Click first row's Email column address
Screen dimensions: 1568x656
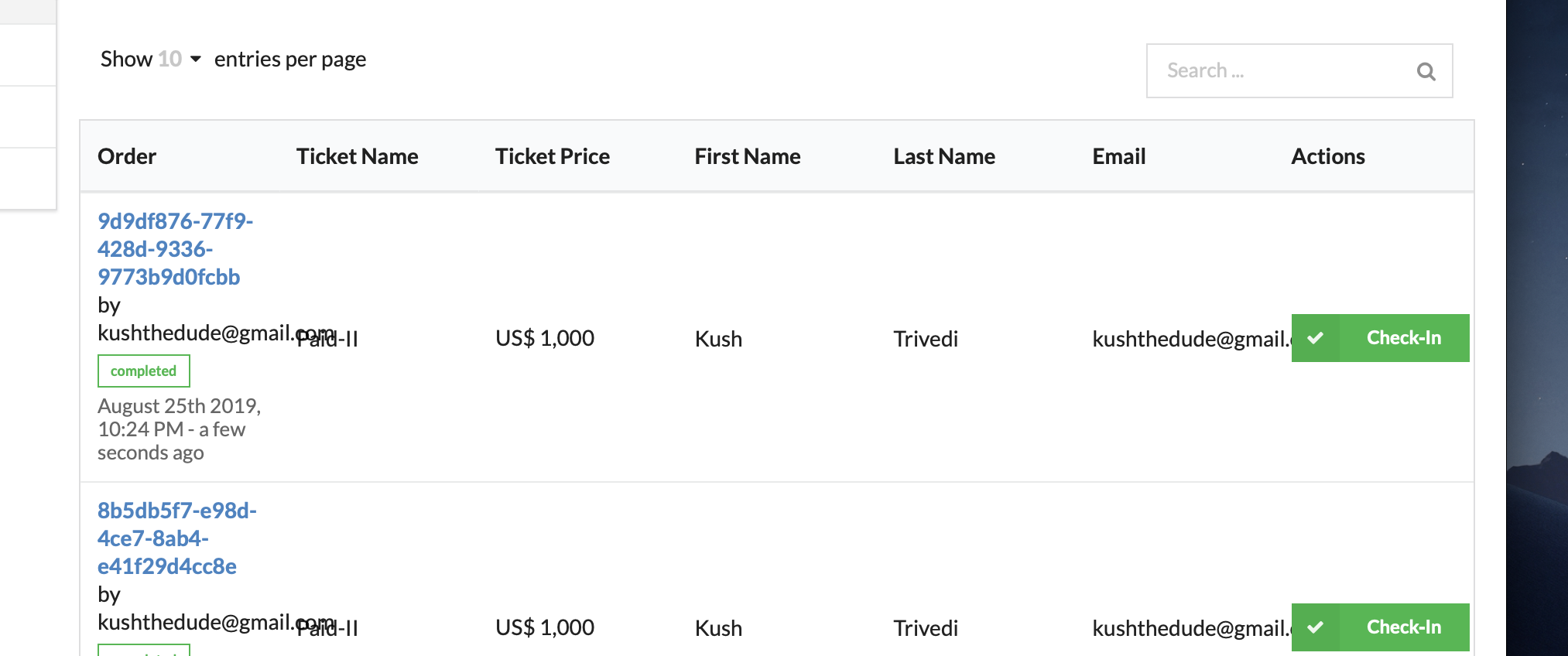pos(1190,339)
